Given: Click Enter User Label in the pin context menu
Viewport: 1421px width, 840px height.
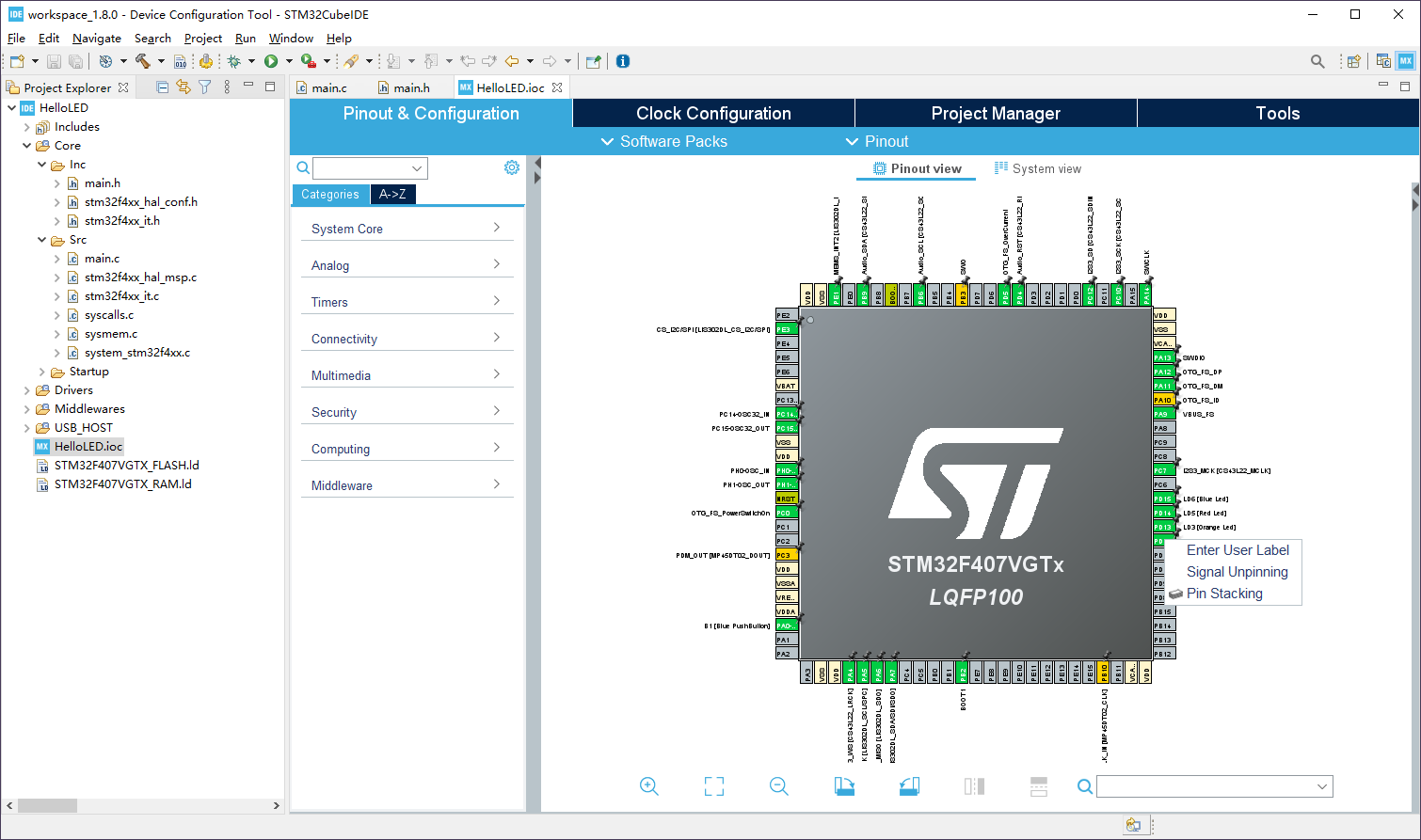Looking at the screenshot, I should click(1237, 549).
